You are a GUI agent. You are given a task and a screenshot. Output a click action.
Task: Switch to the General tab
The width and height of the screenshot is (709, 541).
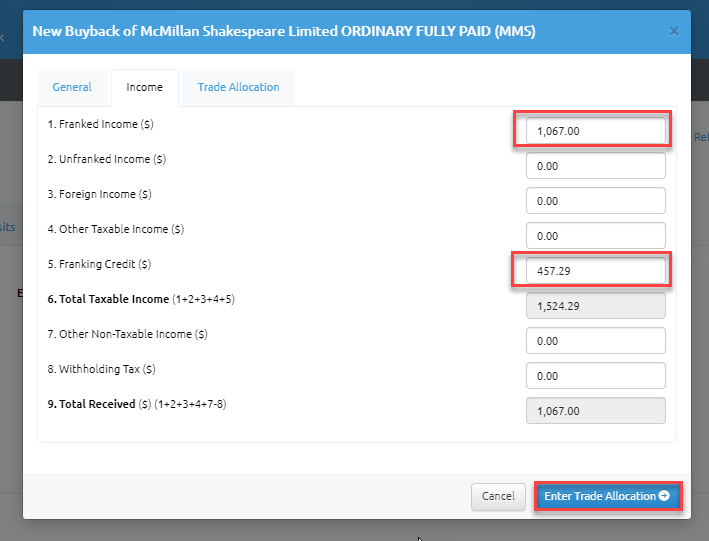coord(72,87)
